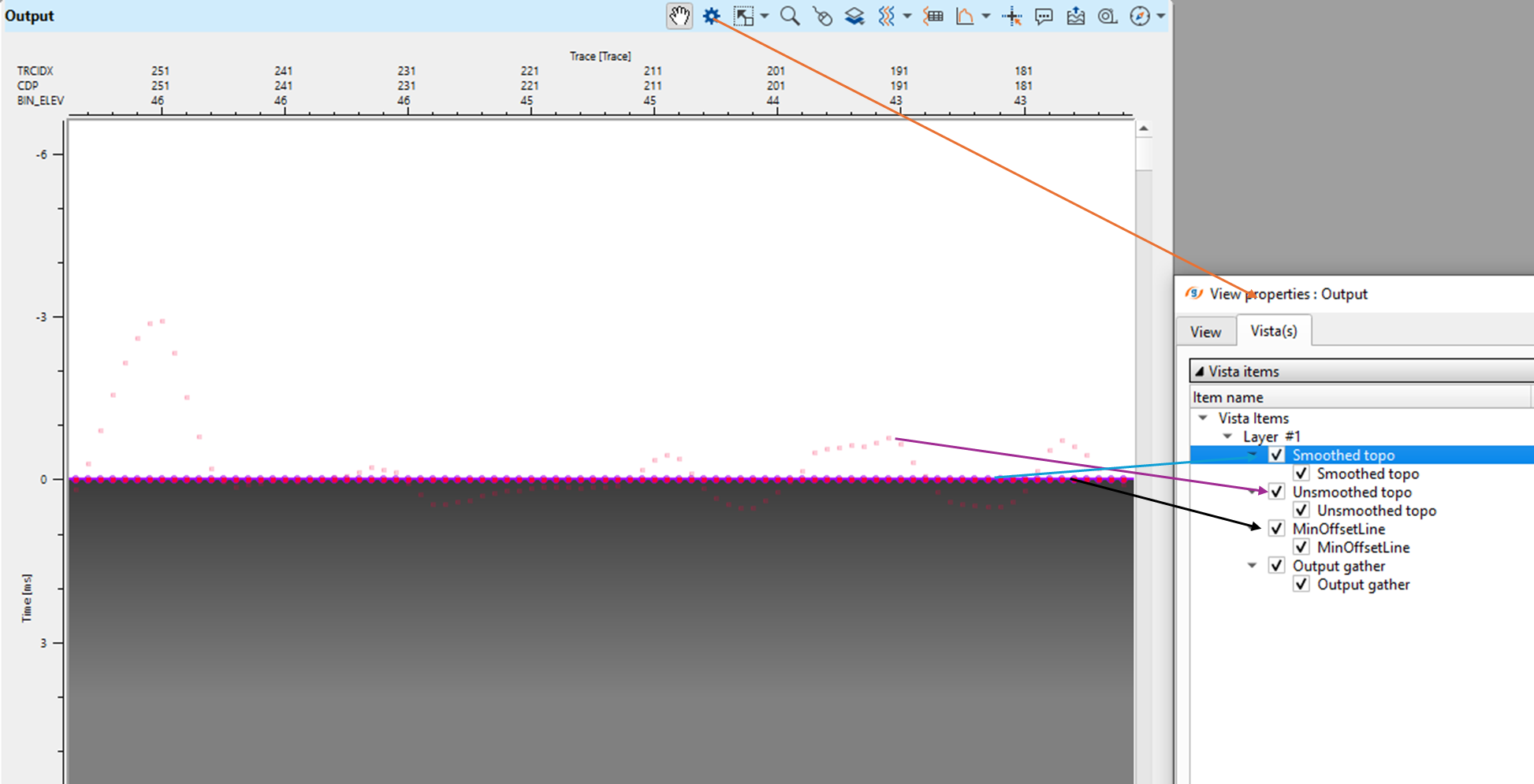
Task: Collapse the Vista items header
Action: pos(1200,370)
